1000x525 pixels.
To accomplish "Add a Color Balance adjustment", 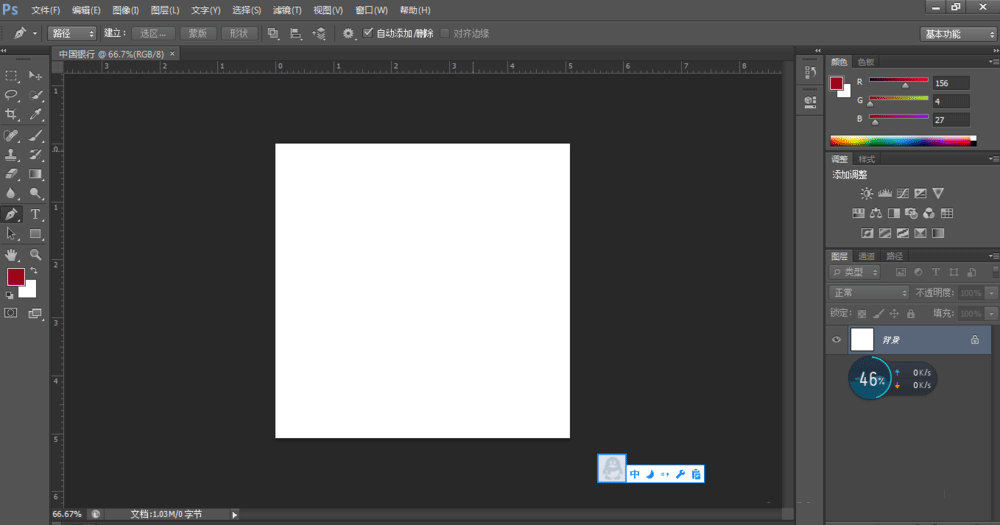I will click(876, 213).
